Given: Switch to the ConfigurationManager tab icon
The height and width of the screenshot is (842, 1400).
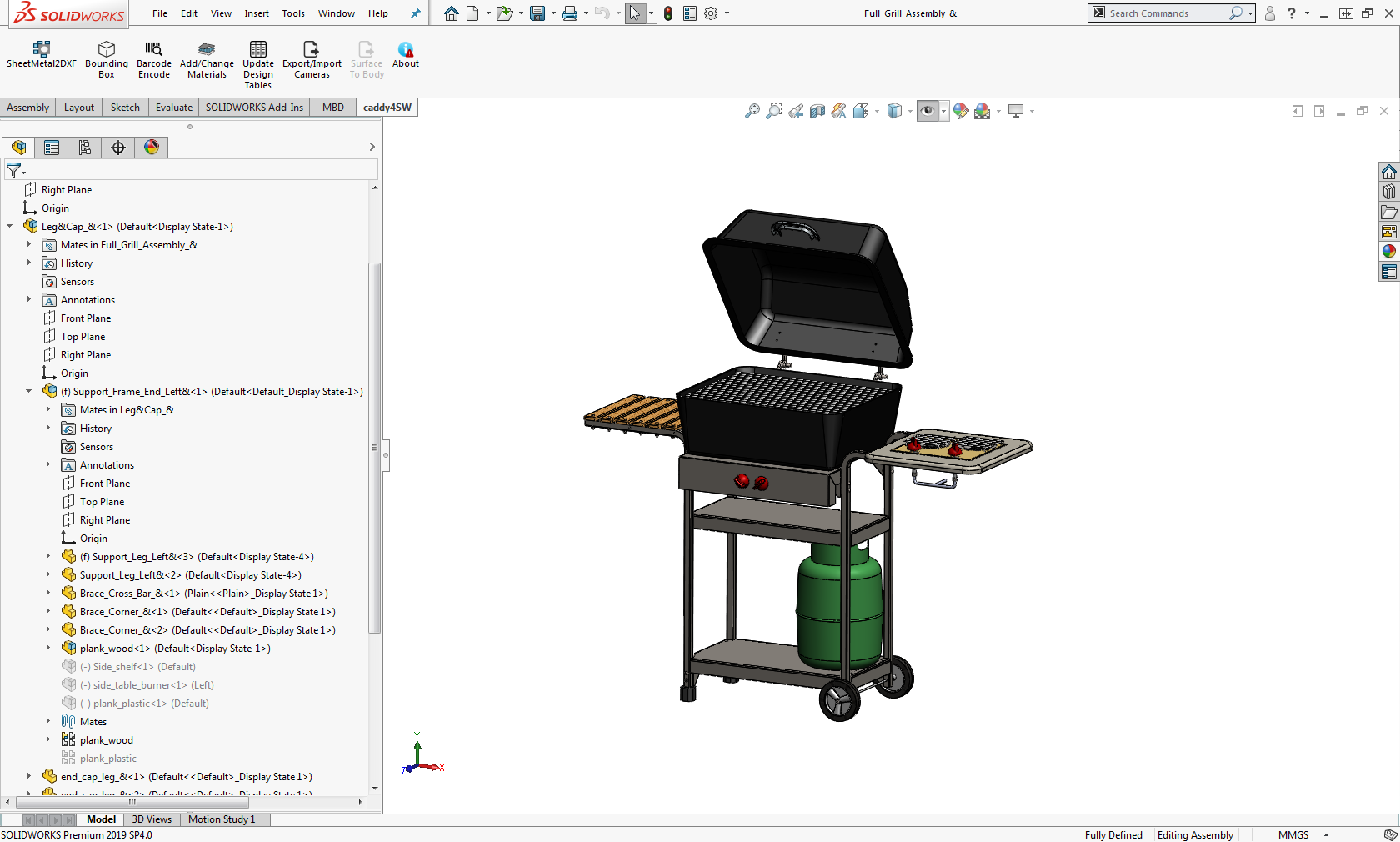Looking at the screenshot, I should point(85,148).
